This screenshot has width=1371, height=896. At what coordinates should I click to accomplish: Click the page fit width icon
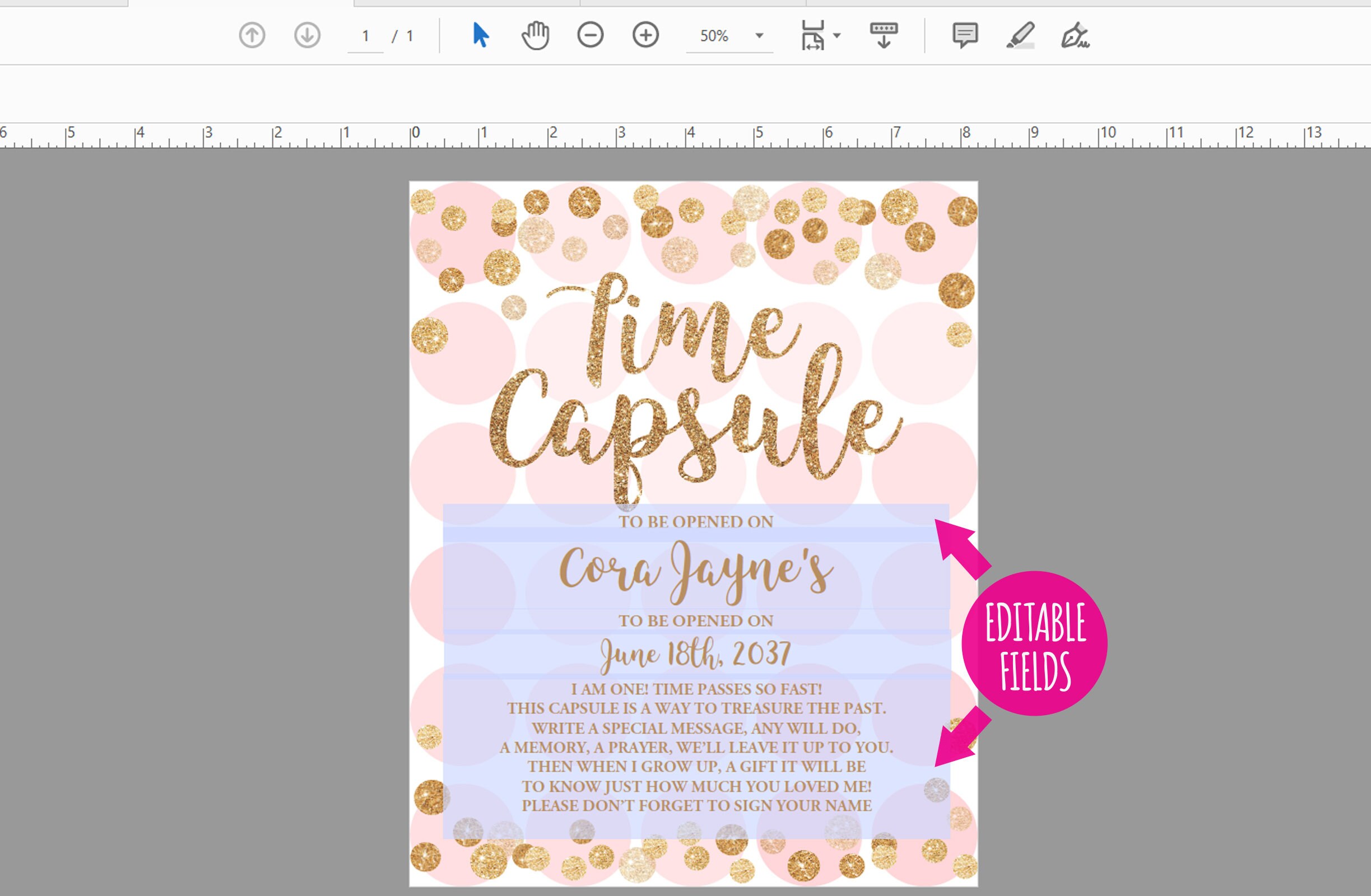pyautogui.click(x=814, y=36)
